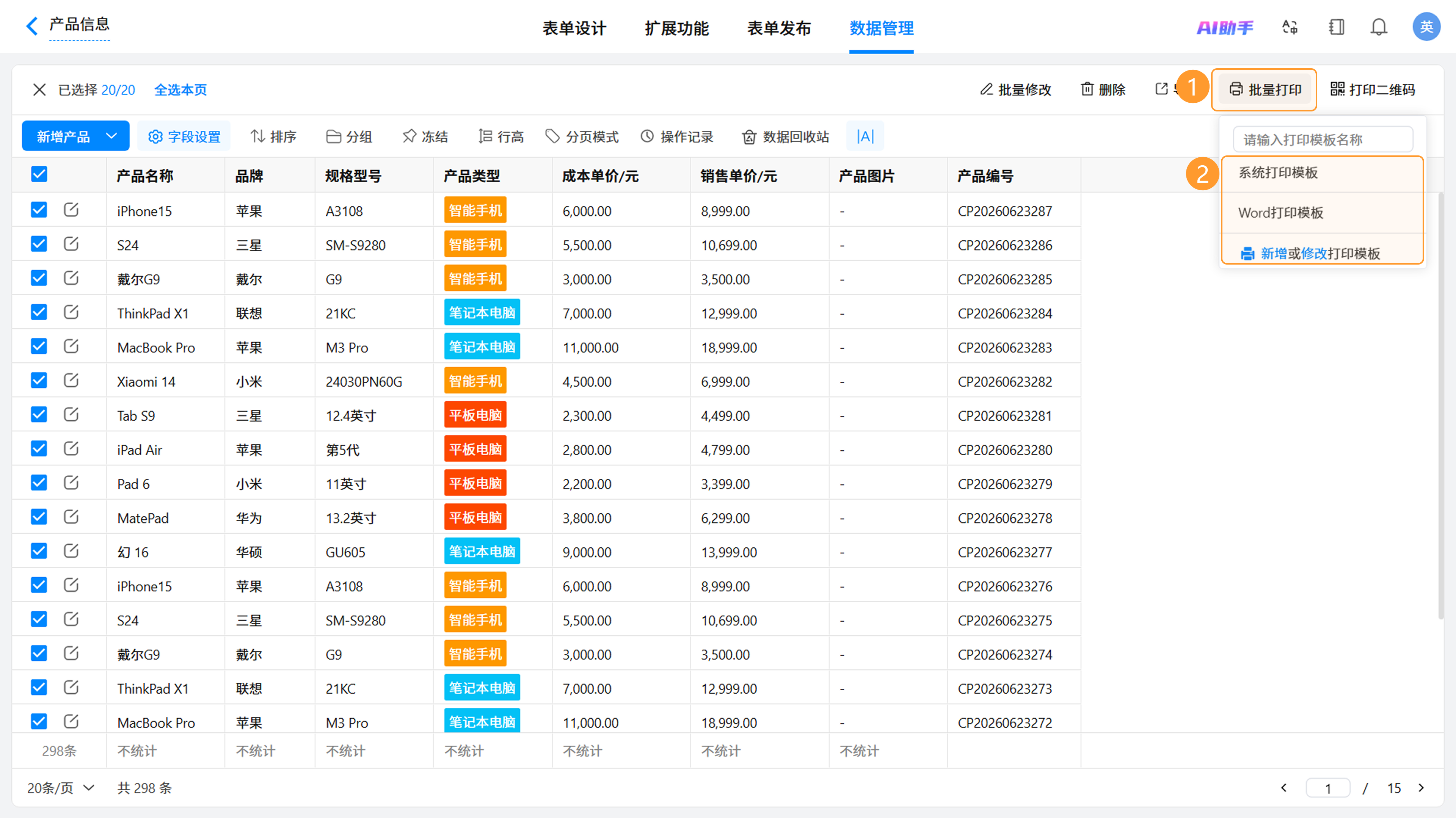Image resolution: width=1456 pixels, height=818 pixels.
Task: Open 分组 grouping
Action: (349, 137)
